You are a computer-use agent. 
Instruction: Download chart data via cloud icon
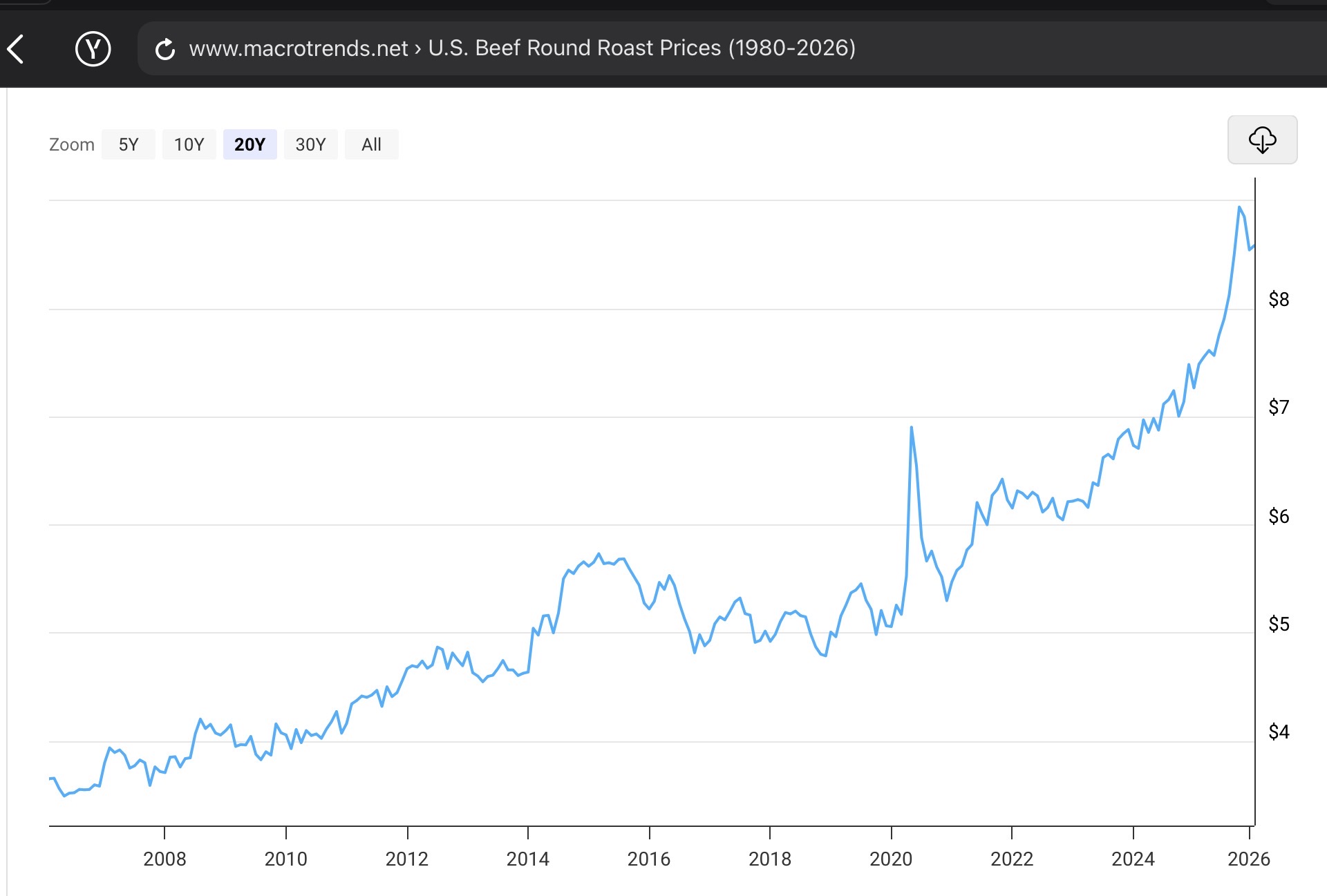pyautogui.click(x=1261, y=140)
